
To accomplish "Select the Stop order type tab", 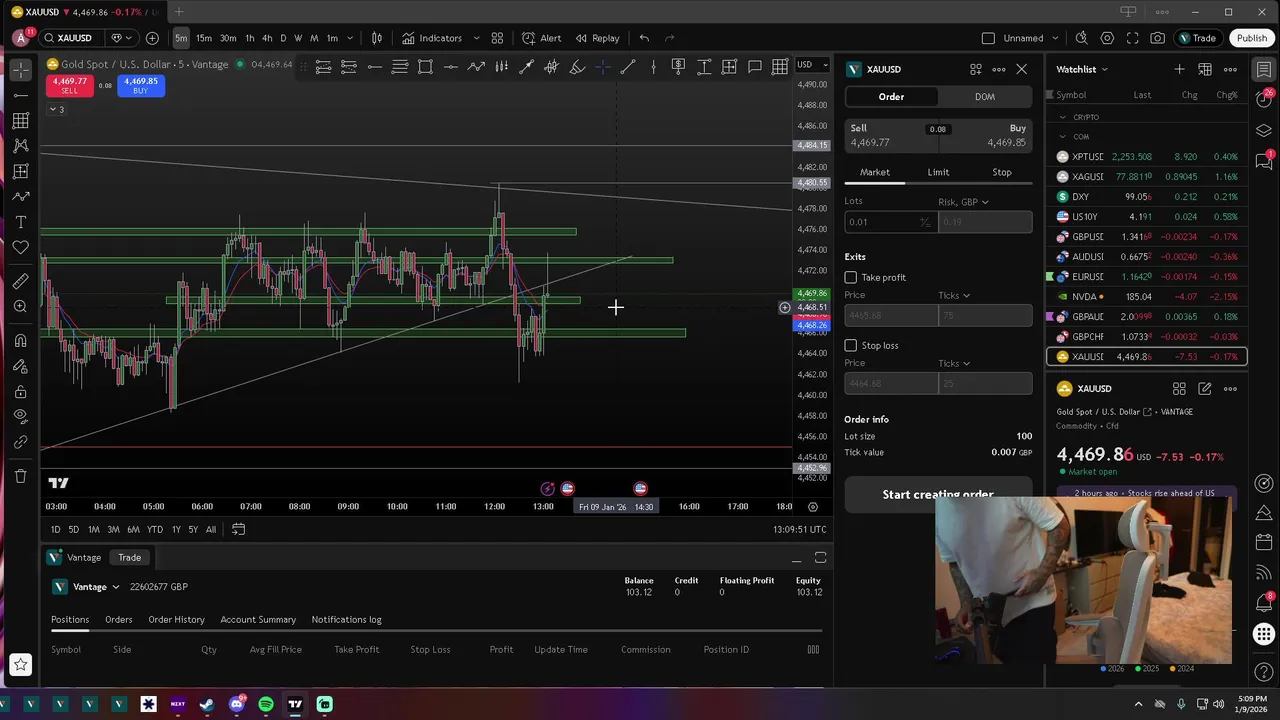I will point(1001,172).
